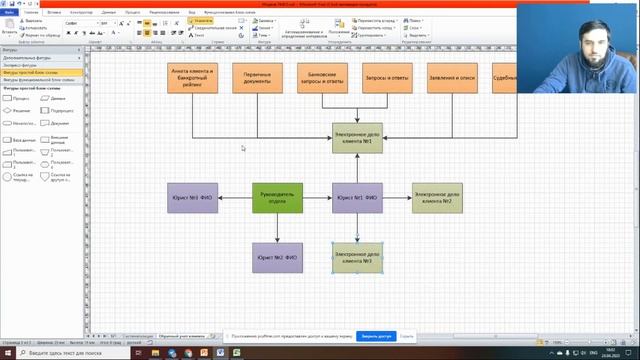640x360 pixels.
Task: Pick the Документ shape in stencil
Action: tap(55, 123)
